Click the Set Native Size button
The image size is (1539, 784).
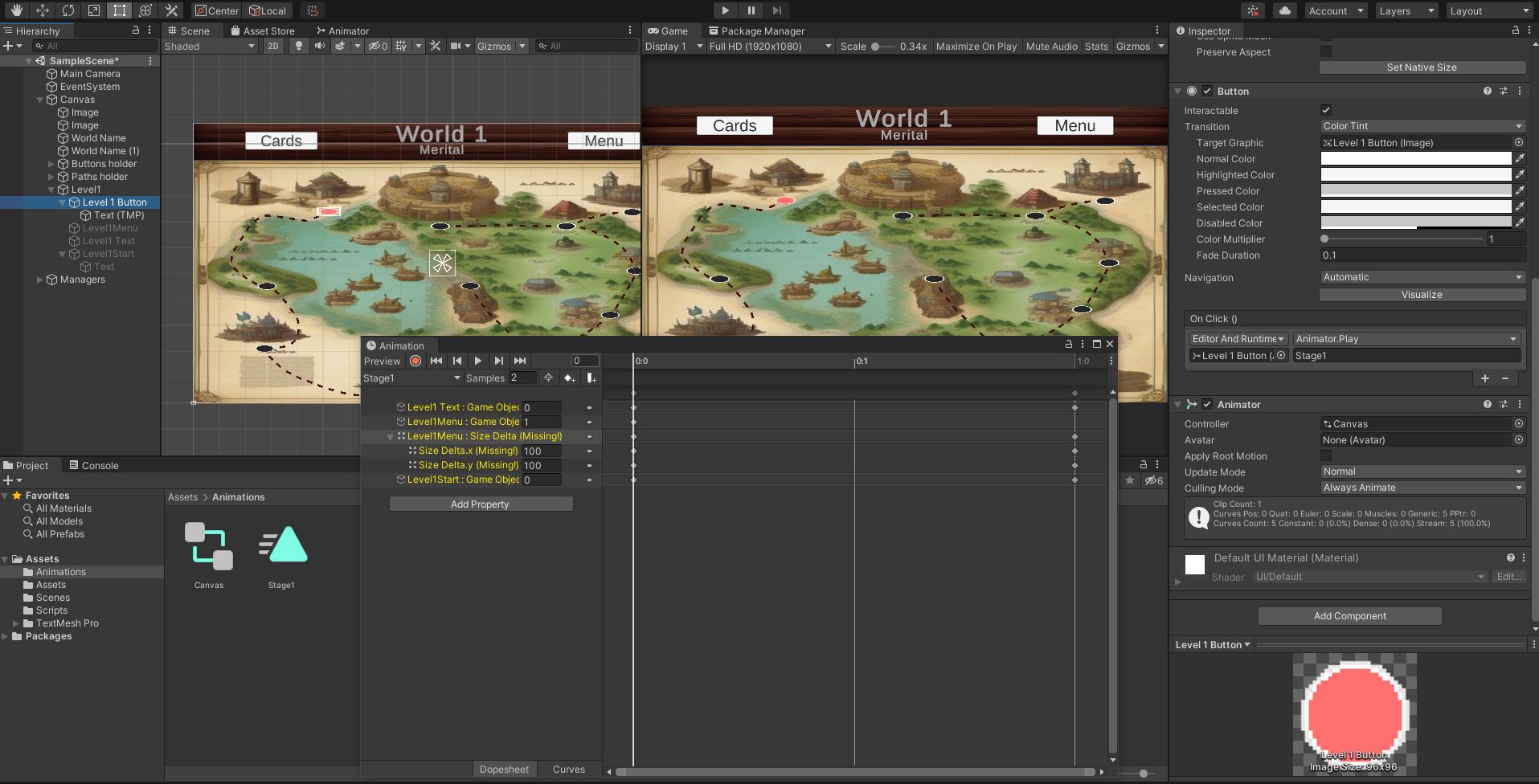click(x=1421, y=67)
